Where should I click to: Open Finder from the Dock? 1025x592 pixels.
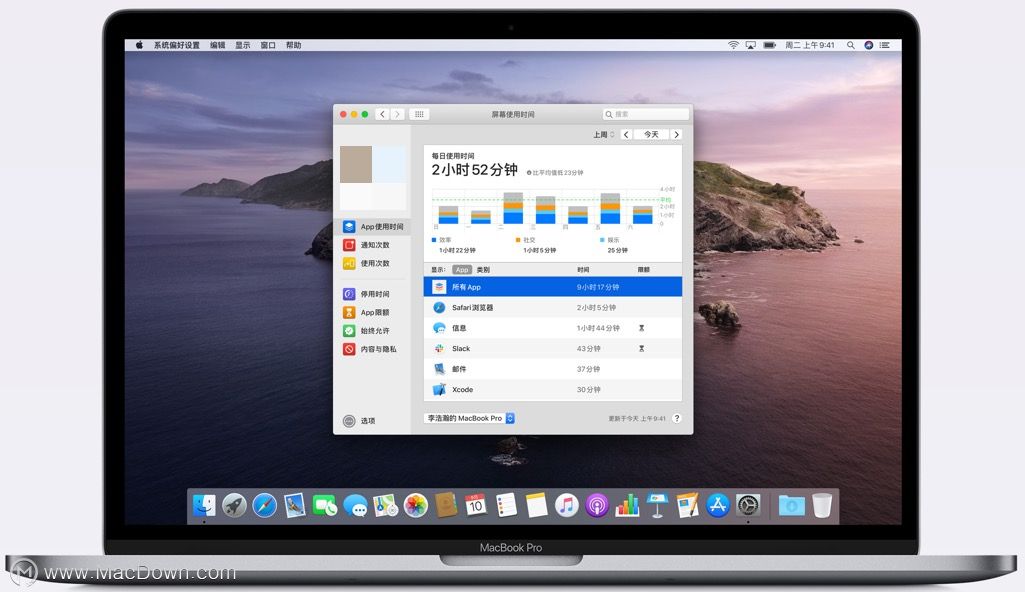(204, 505)
